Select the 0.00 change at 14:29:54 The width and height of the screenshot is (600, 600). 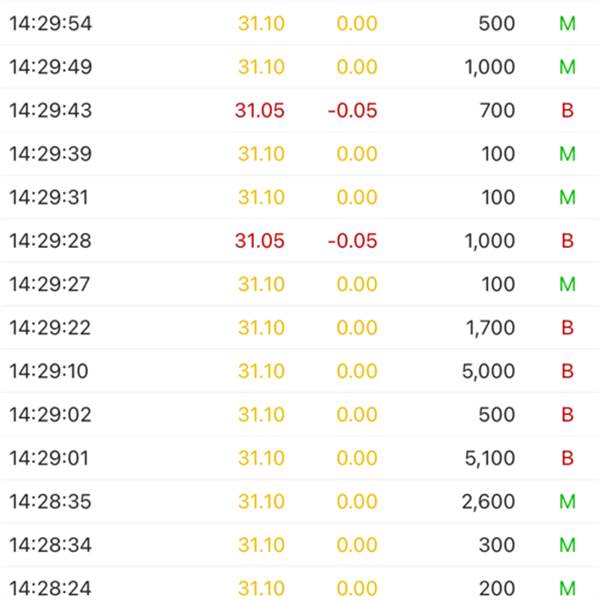357,23
